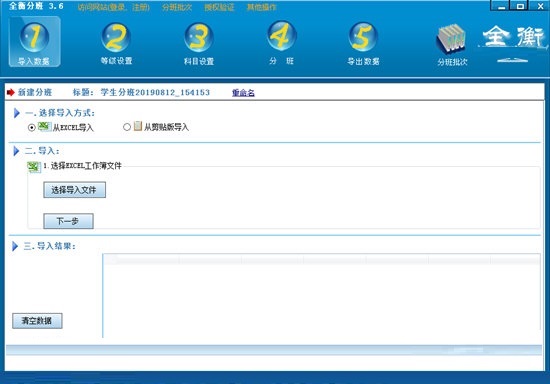Click the title 学生分班20190812_154153
550x384 pixels.
(x=155, y=92)
